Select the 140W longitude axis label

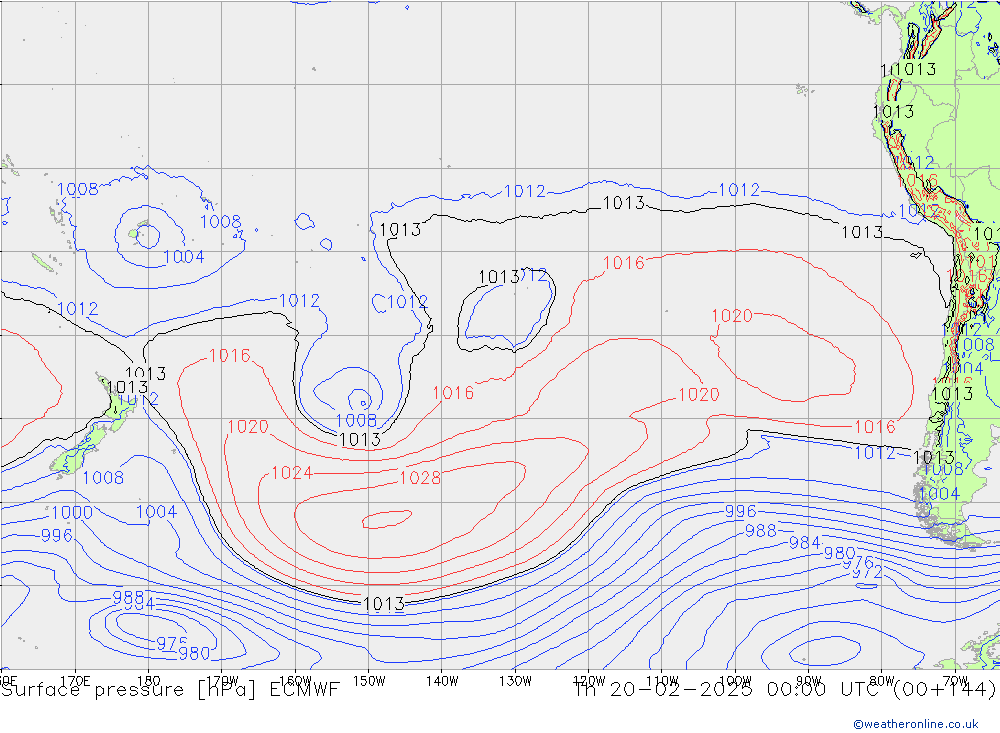[x=442, y=681]
